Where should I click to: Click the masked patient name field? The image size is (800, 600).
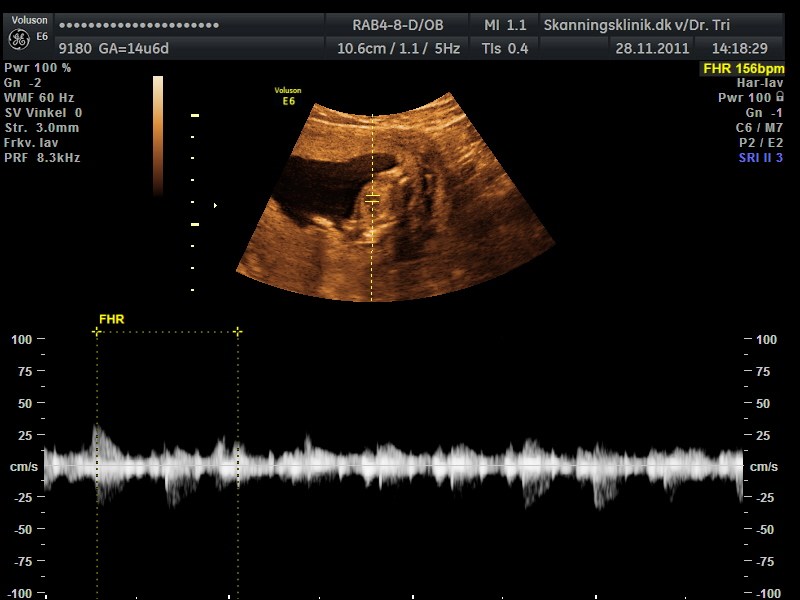point(140,24)
